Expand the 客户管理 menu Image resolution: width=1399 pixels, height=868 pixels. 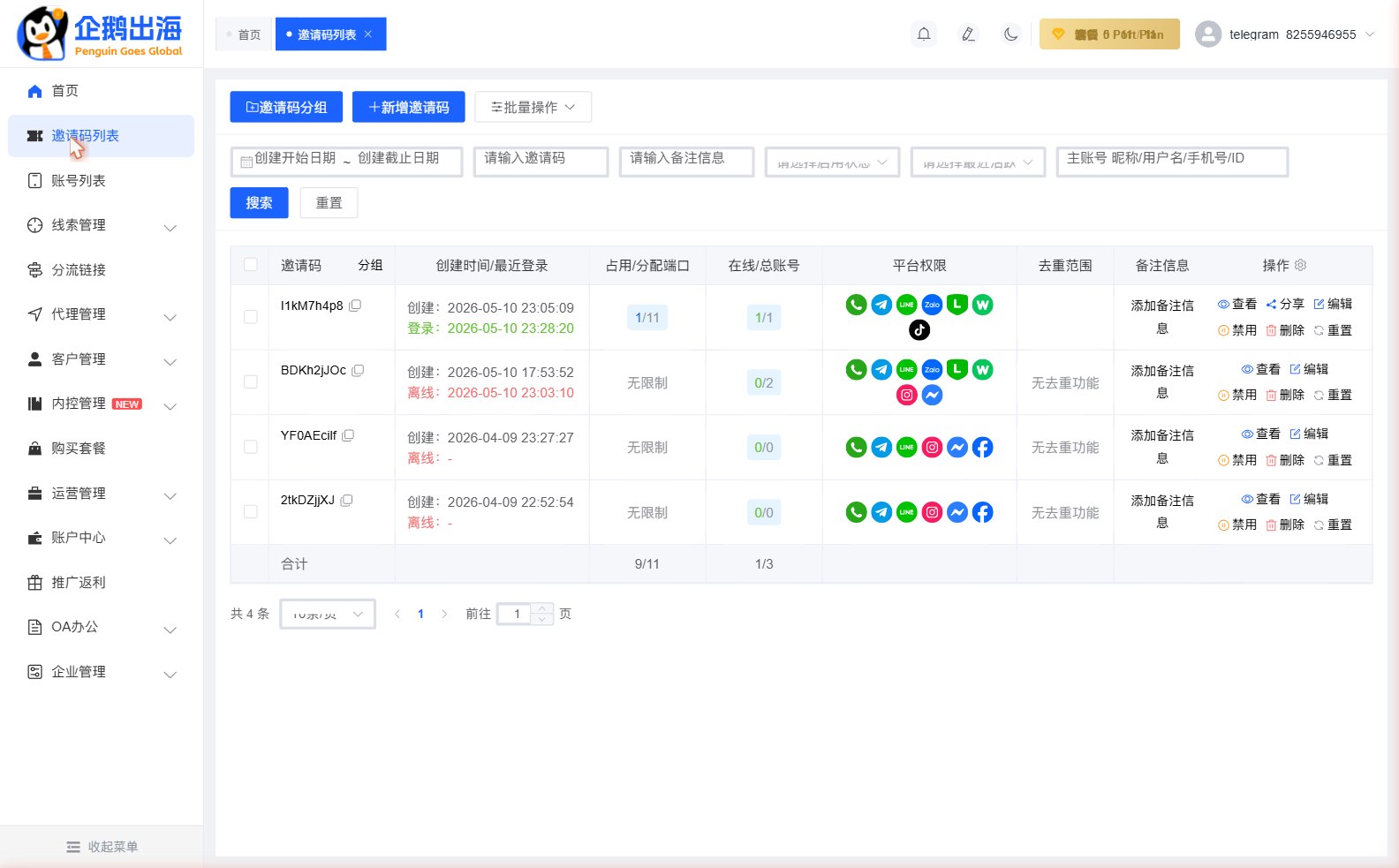click(102, 359)
